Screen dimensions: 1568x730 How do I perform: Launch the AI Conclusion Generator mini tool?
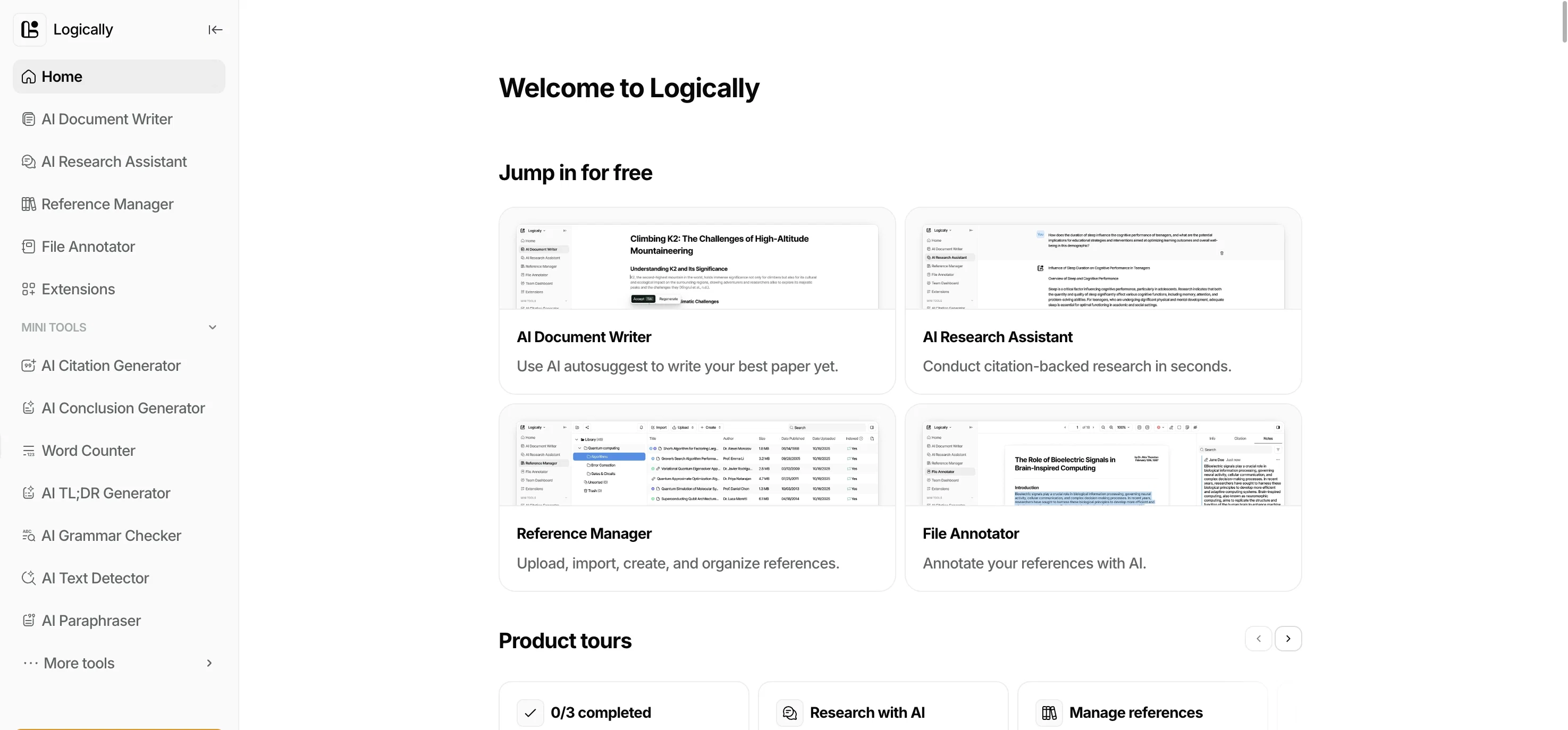(119, 408)
